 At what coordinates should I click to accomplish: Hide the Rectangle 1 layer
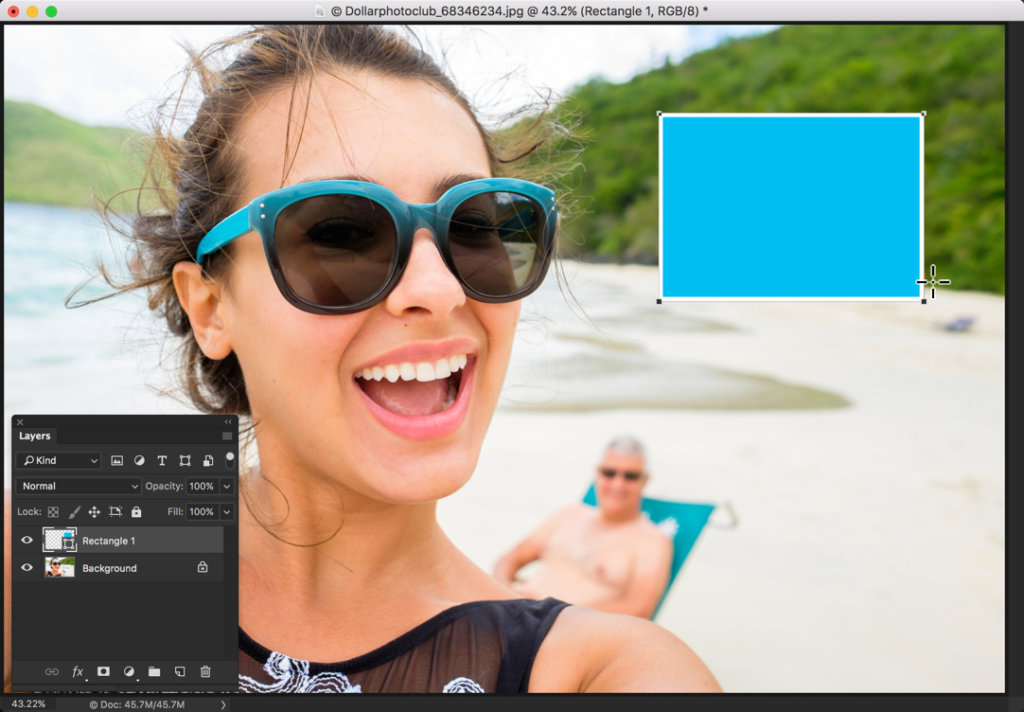point(26,539)
